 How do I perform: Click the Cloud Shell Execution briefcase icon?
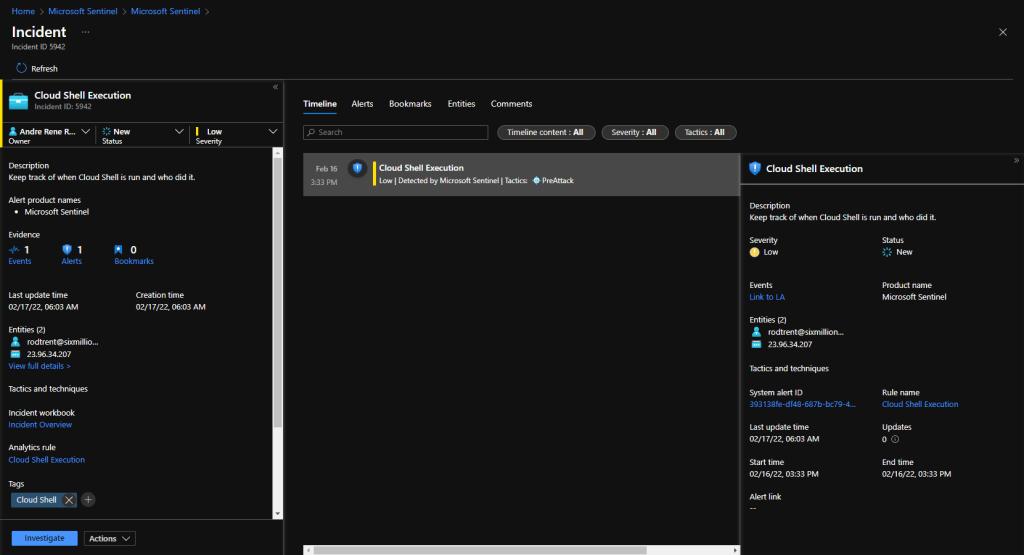pos(18,101)
